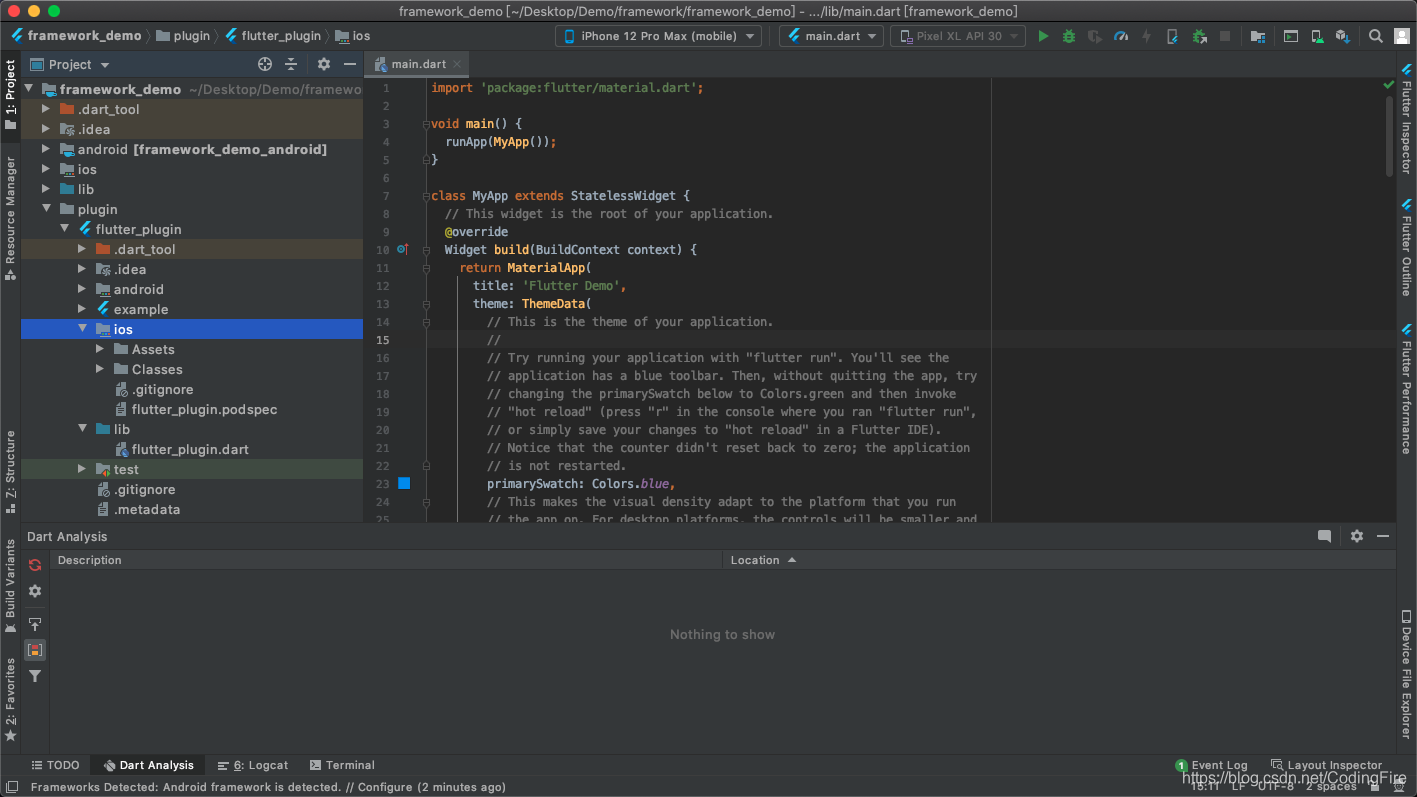1417x797 pixels.
Task: Click Dart Analysis autoscroll to source icon
Action: click(35, 624)
